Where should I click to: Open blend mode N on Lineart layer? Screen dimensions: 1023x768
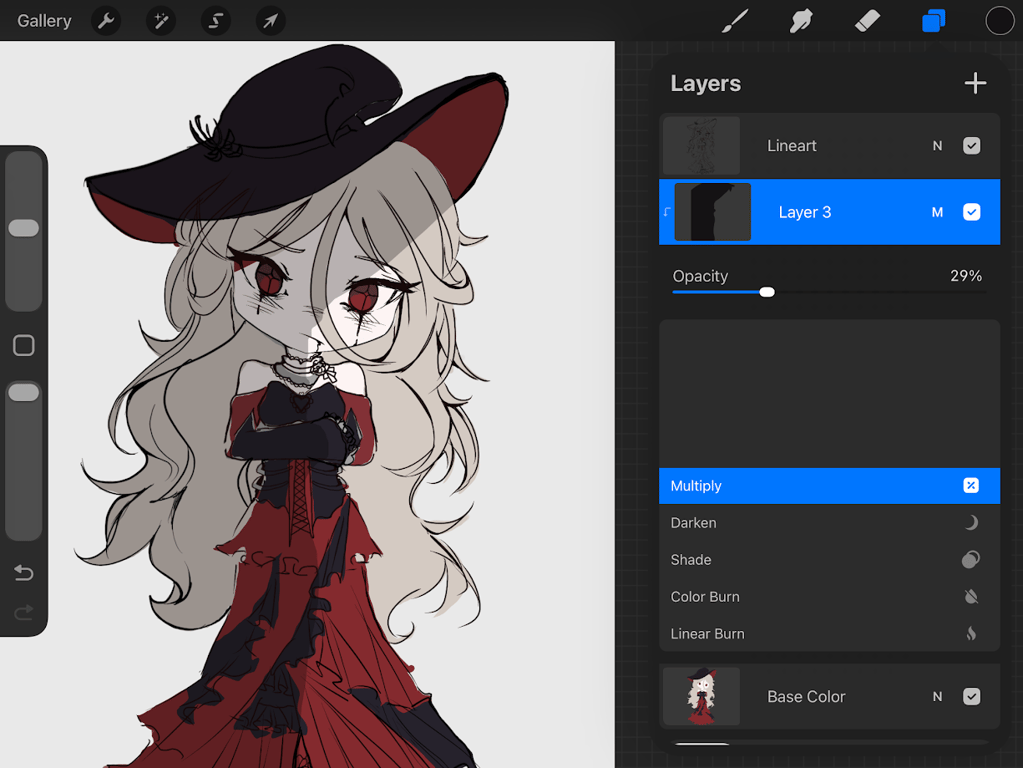[938, 146]
